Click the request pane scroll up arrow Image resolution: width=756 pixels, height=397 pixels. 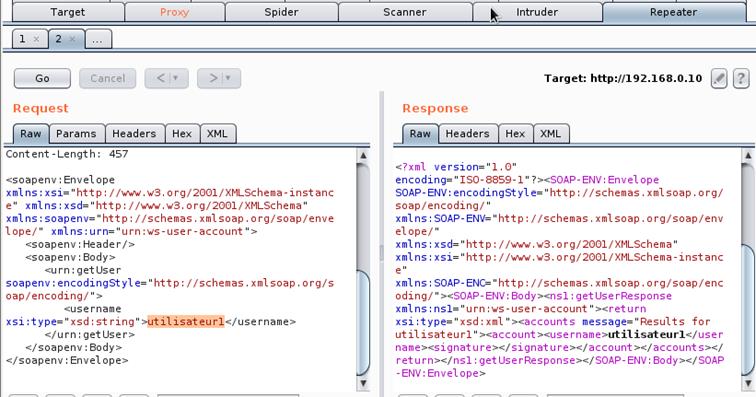click(x=363, y=155)
